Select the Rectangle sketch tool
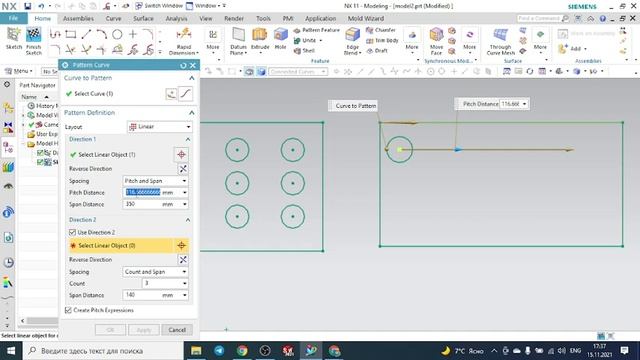The width and height of the screenshot is (640, 360). coord(71,34)
